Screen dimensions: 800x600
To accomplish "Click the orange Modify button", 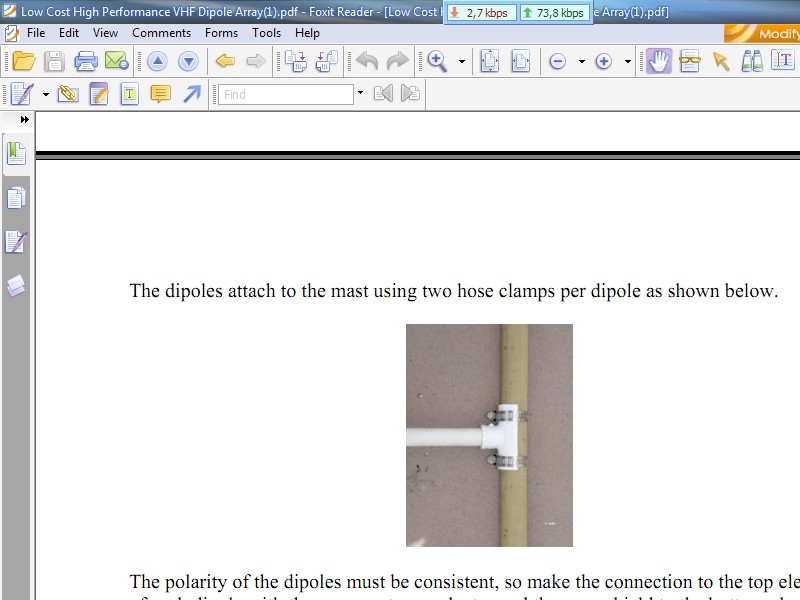I will pyautogui.click(x=762, y=34).
